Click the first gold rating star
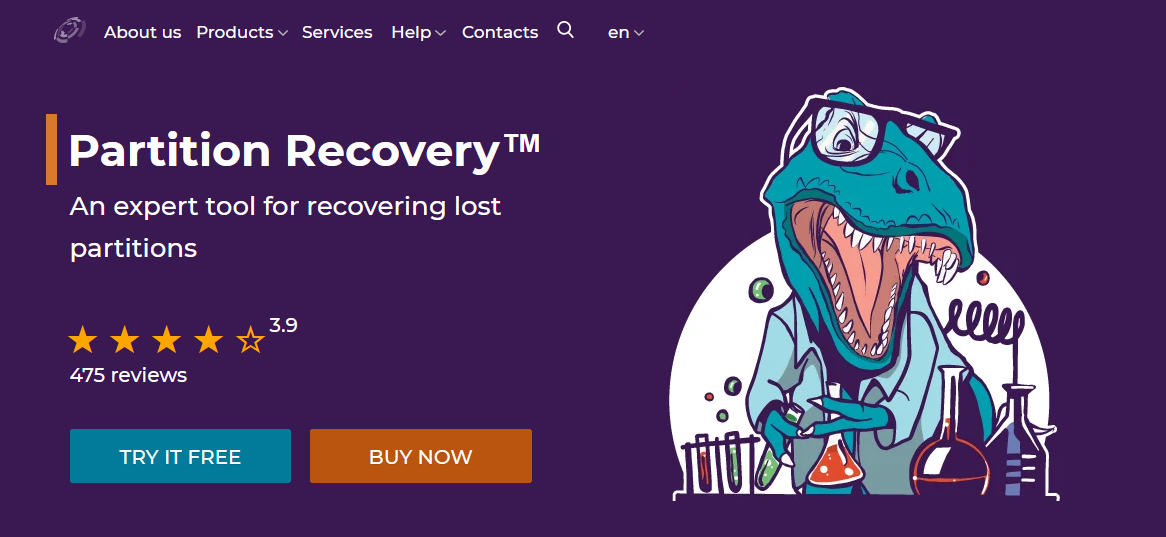1166x537 pixels. pos(83,340)
